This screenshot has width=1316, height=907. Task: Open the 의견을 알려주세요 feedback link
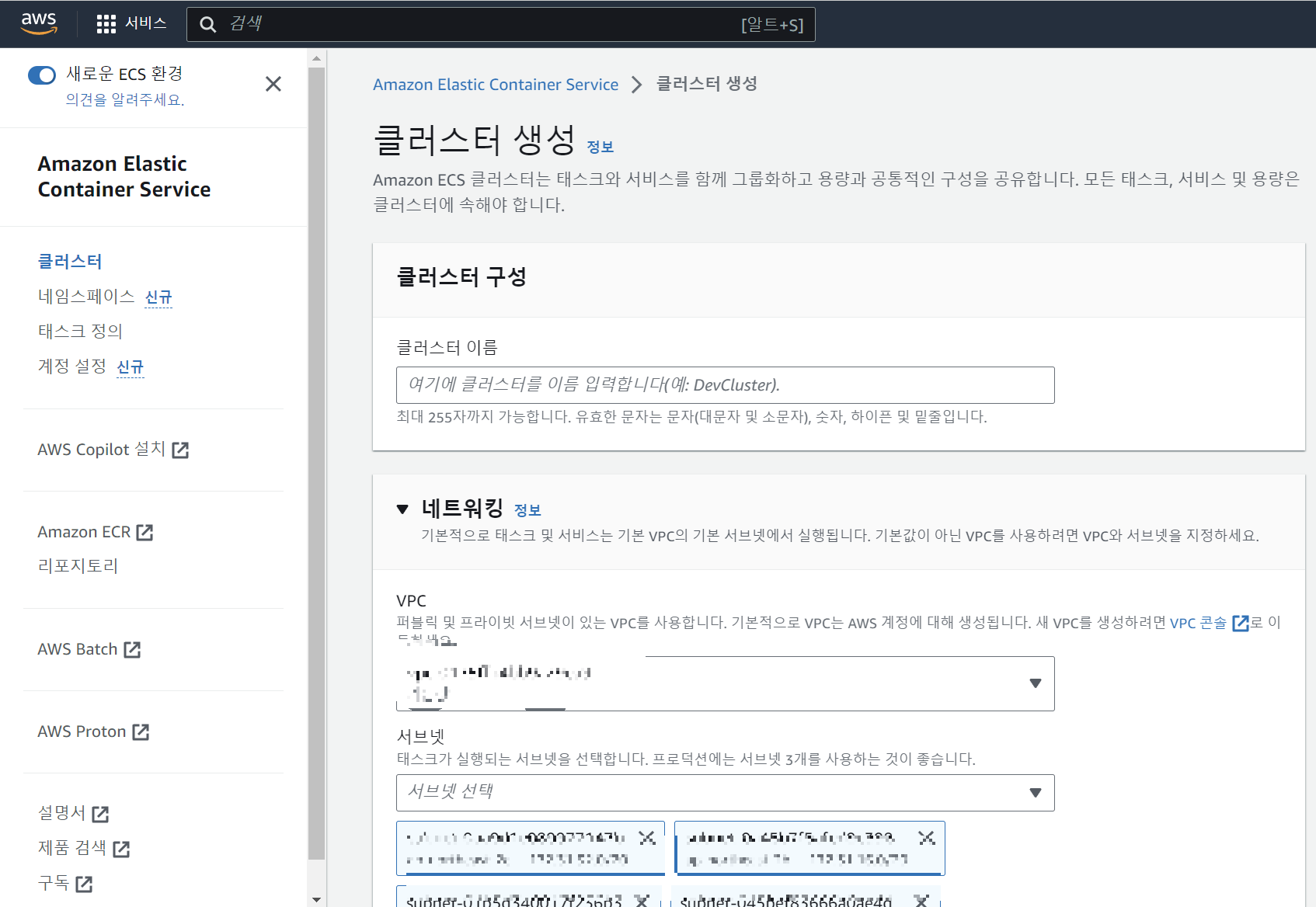pos(125,99)
